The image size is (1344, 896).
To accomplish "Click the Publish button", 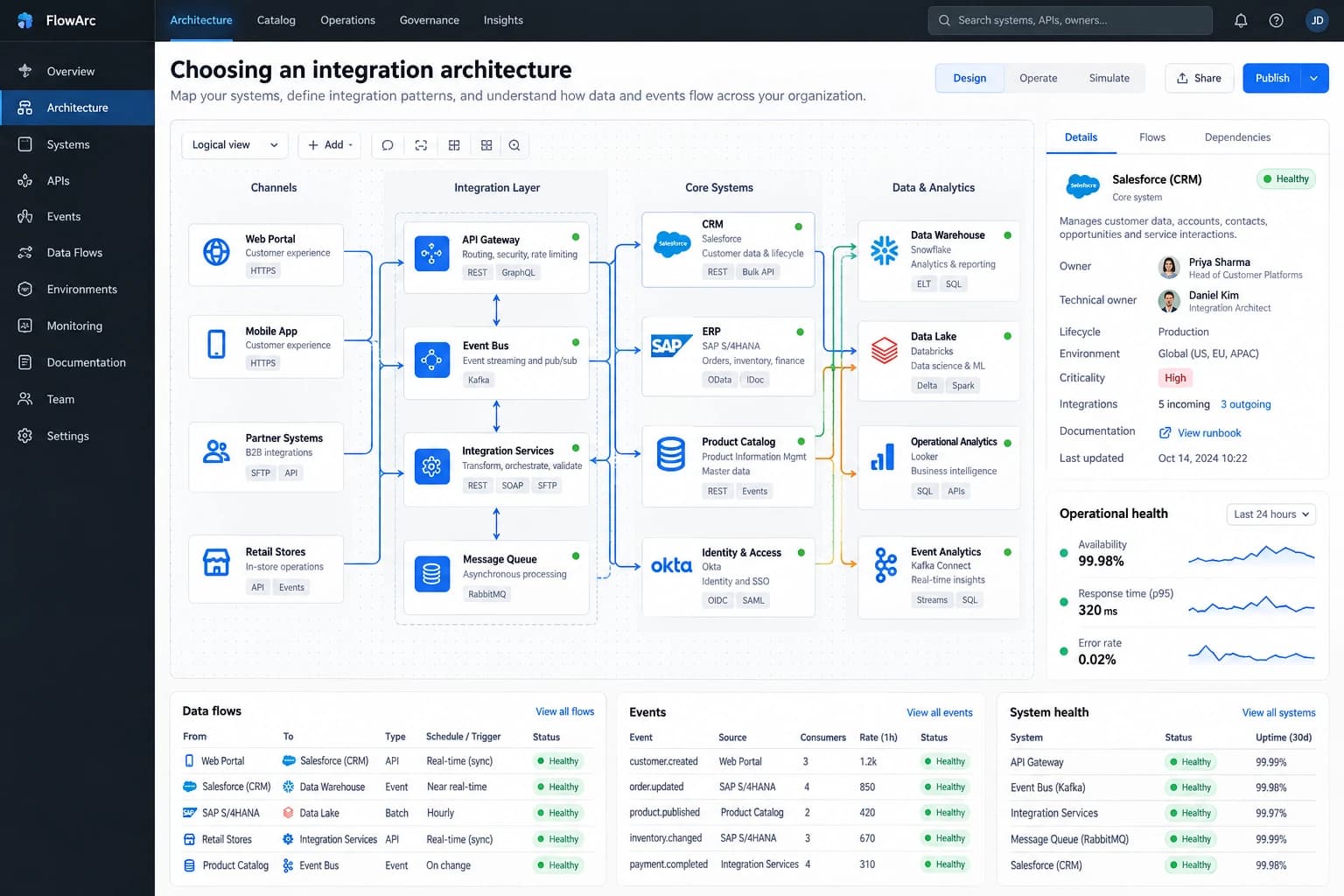I will click(x=1272, y=78).
